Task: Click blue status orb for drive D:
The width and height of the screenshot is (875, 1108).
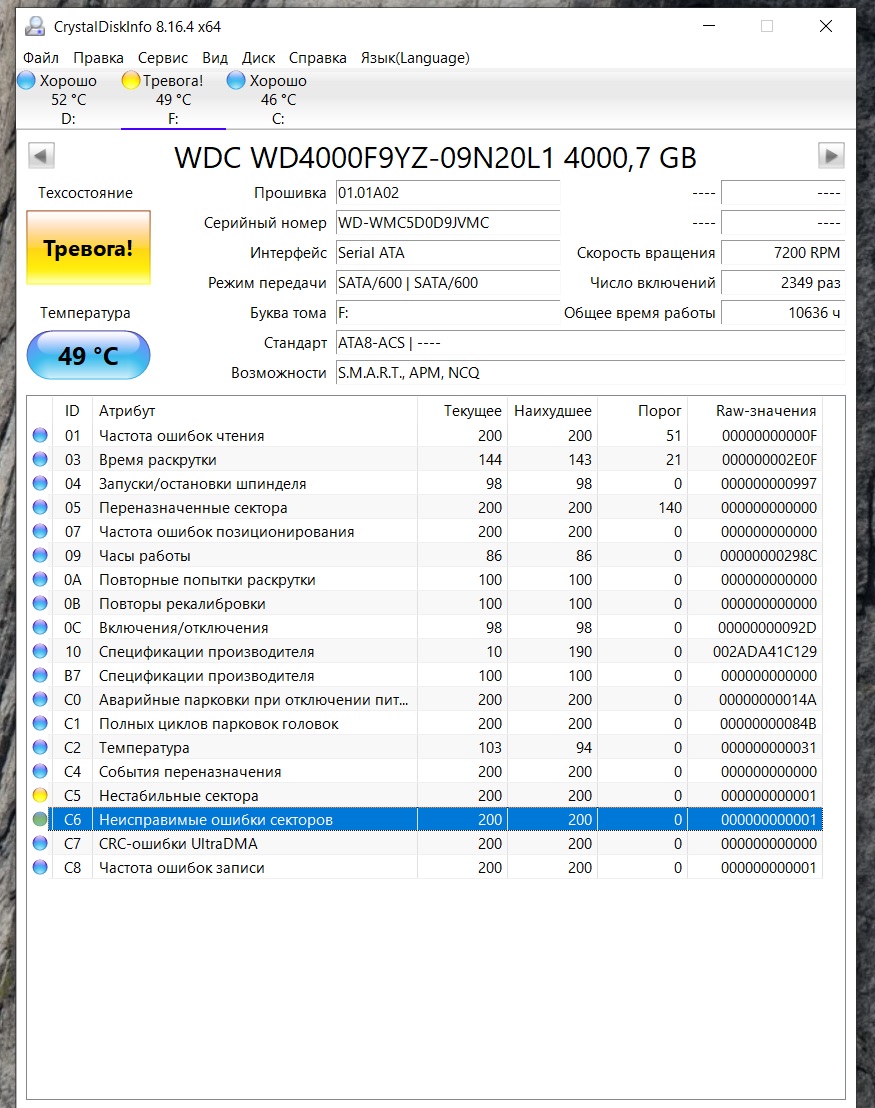Action: pos(26,81)
